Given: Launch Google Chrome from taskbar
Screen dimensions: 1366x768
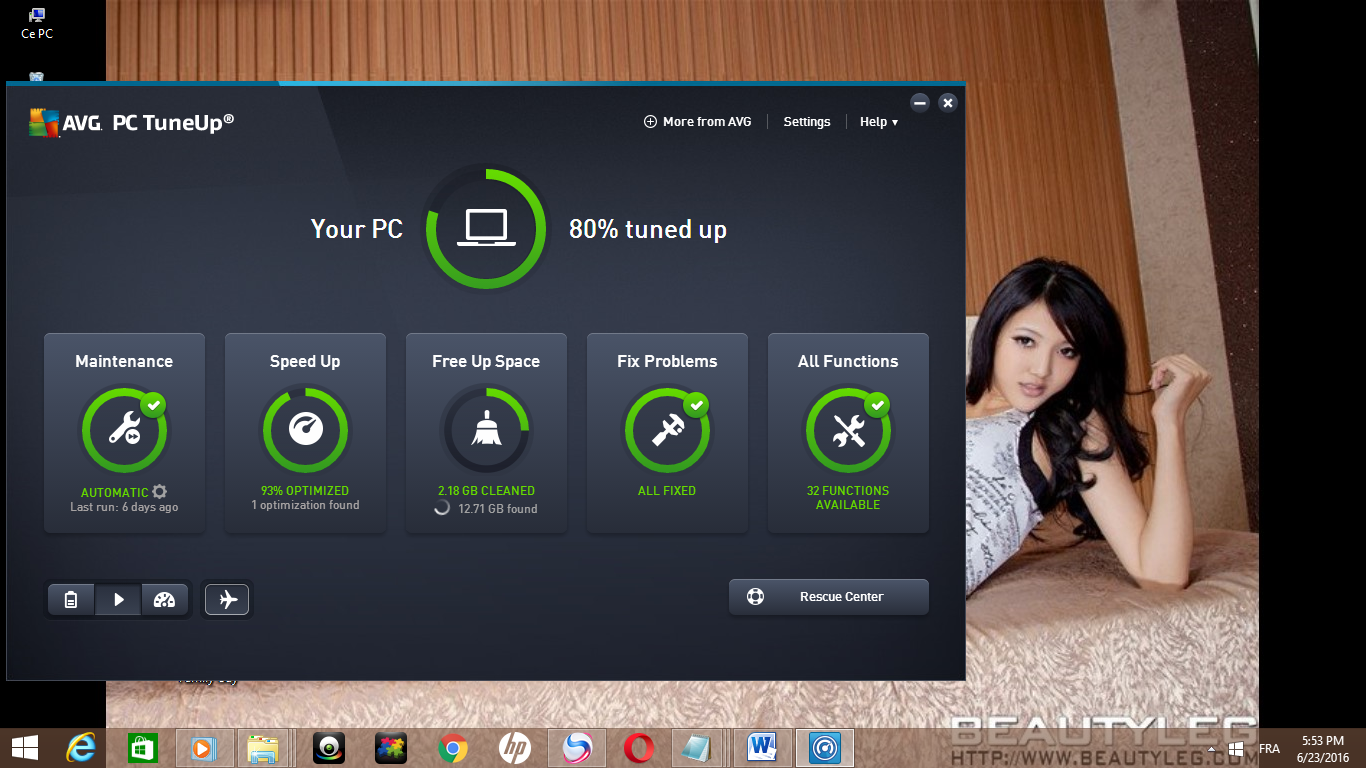Looking at the screenshot, I should 453,748.
